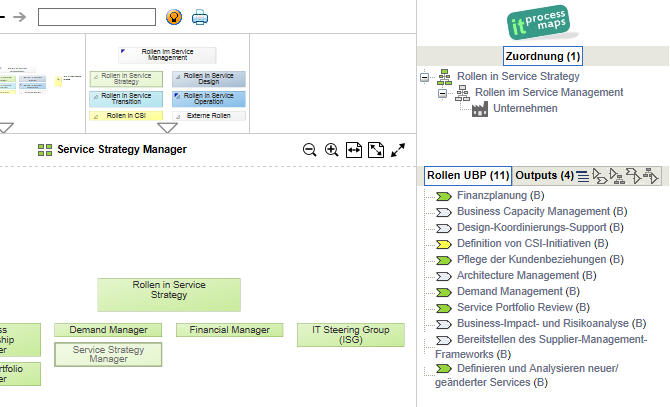
Task: Fit diagram to width icon
Action: [x=354, y=149]
